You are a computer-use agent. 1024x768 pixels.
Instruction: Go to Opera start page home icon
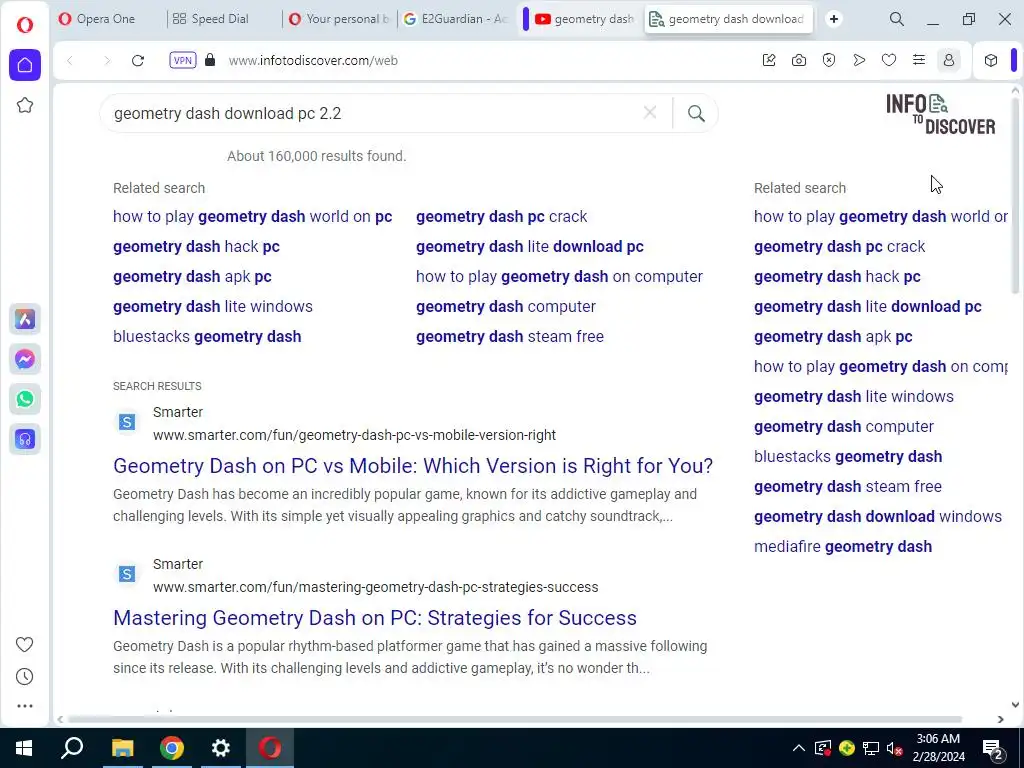pyautogui.click(x=25, y=65)
